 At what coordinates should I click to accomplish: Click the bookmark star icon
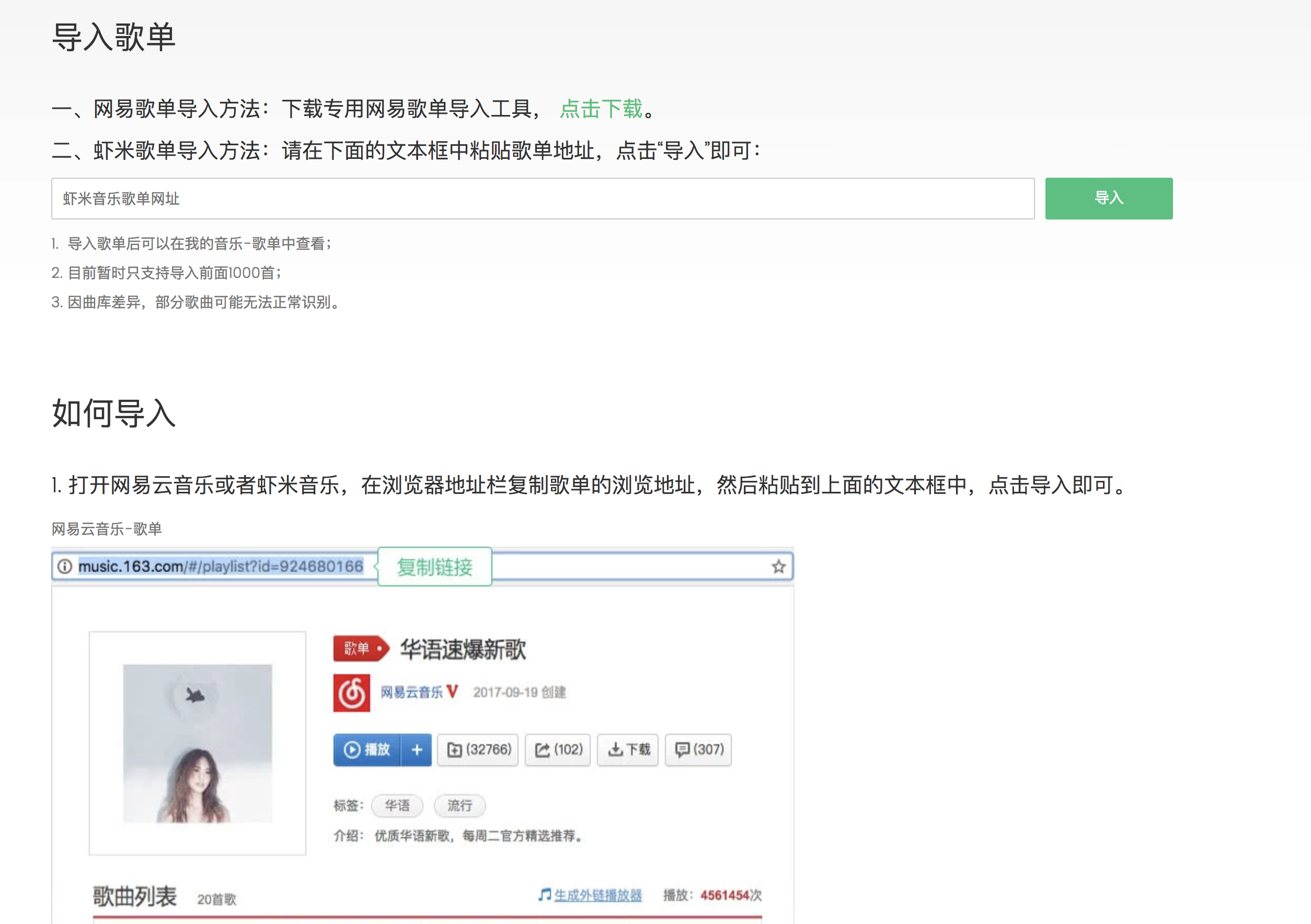click(778, 567)
